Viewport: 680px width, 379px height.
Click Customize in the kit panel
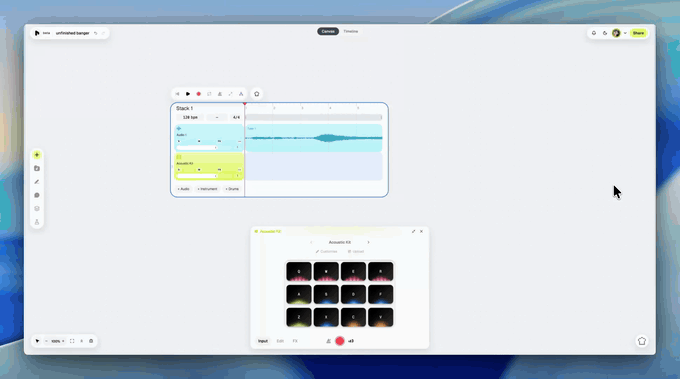pyautogui.click(x=326, y=252)
